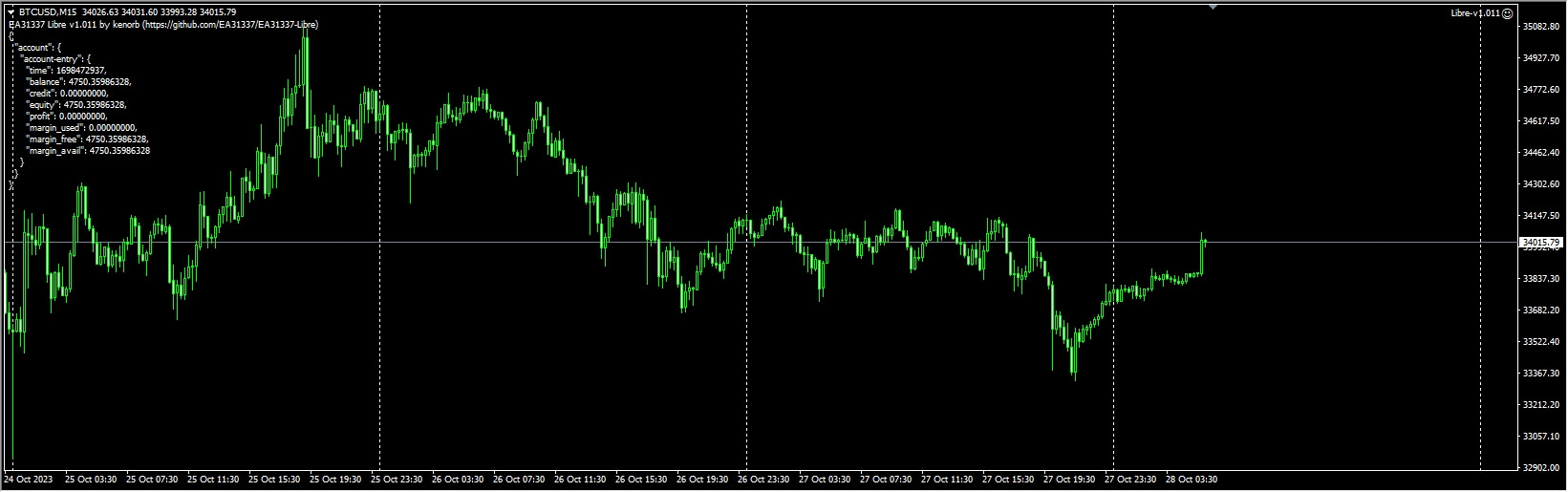
Task: Click the current price label 34015.79
Action: pyautogui.click(x=1540, y=243)
